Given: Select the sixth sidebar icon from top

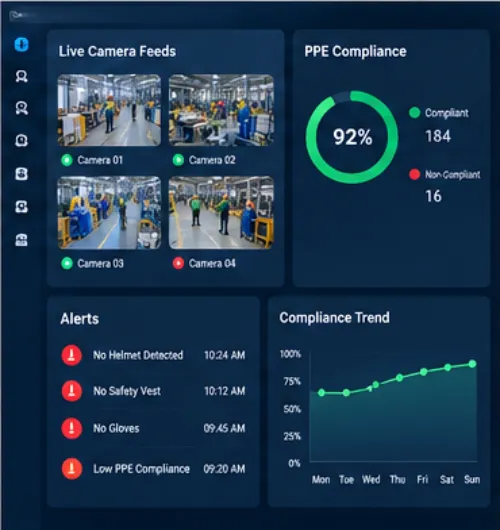Looking at the screenshot, I should tap(22, 207).
